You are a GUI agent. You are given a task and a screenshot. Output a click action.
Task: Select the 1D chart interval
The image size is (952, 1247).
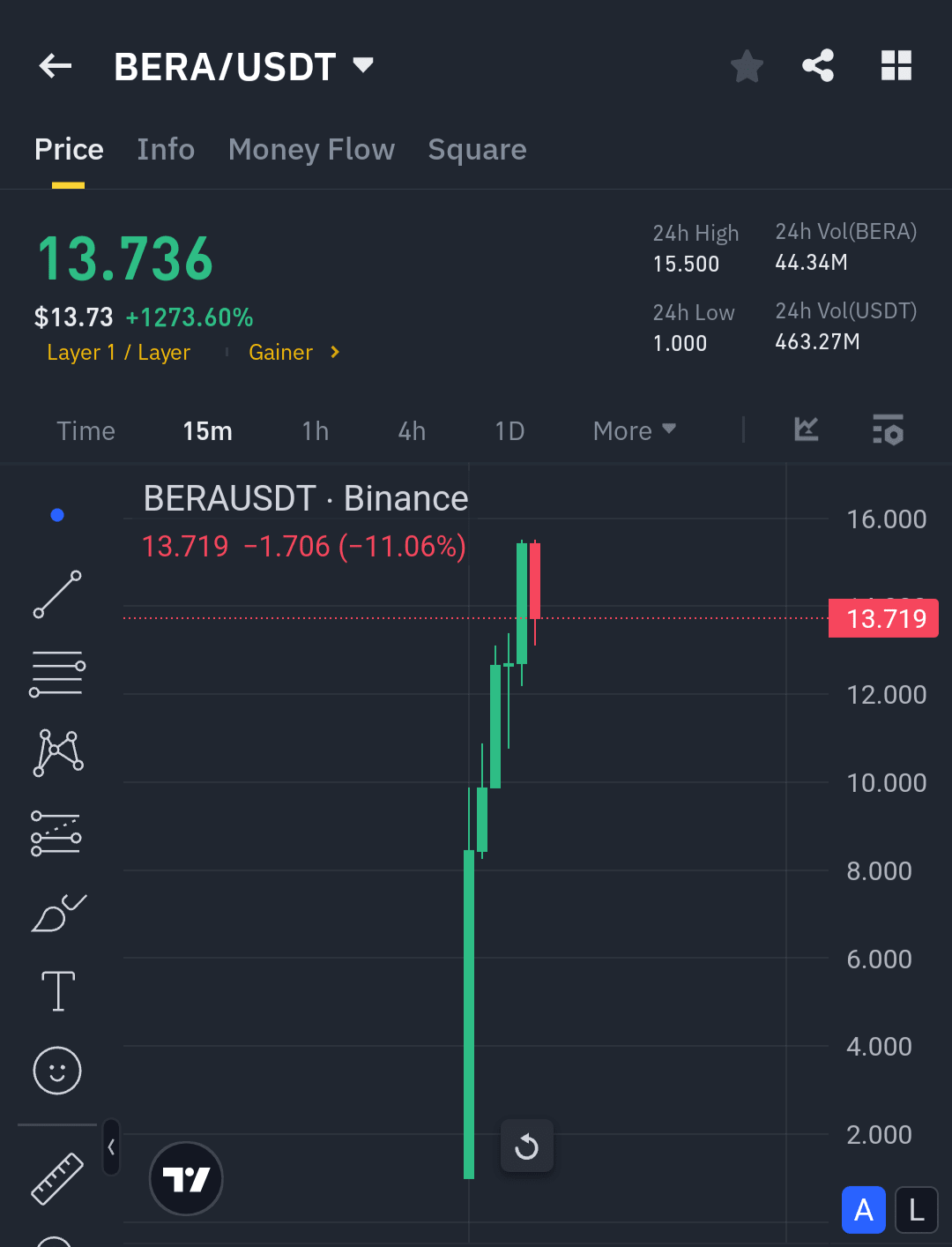coord(509,431)
